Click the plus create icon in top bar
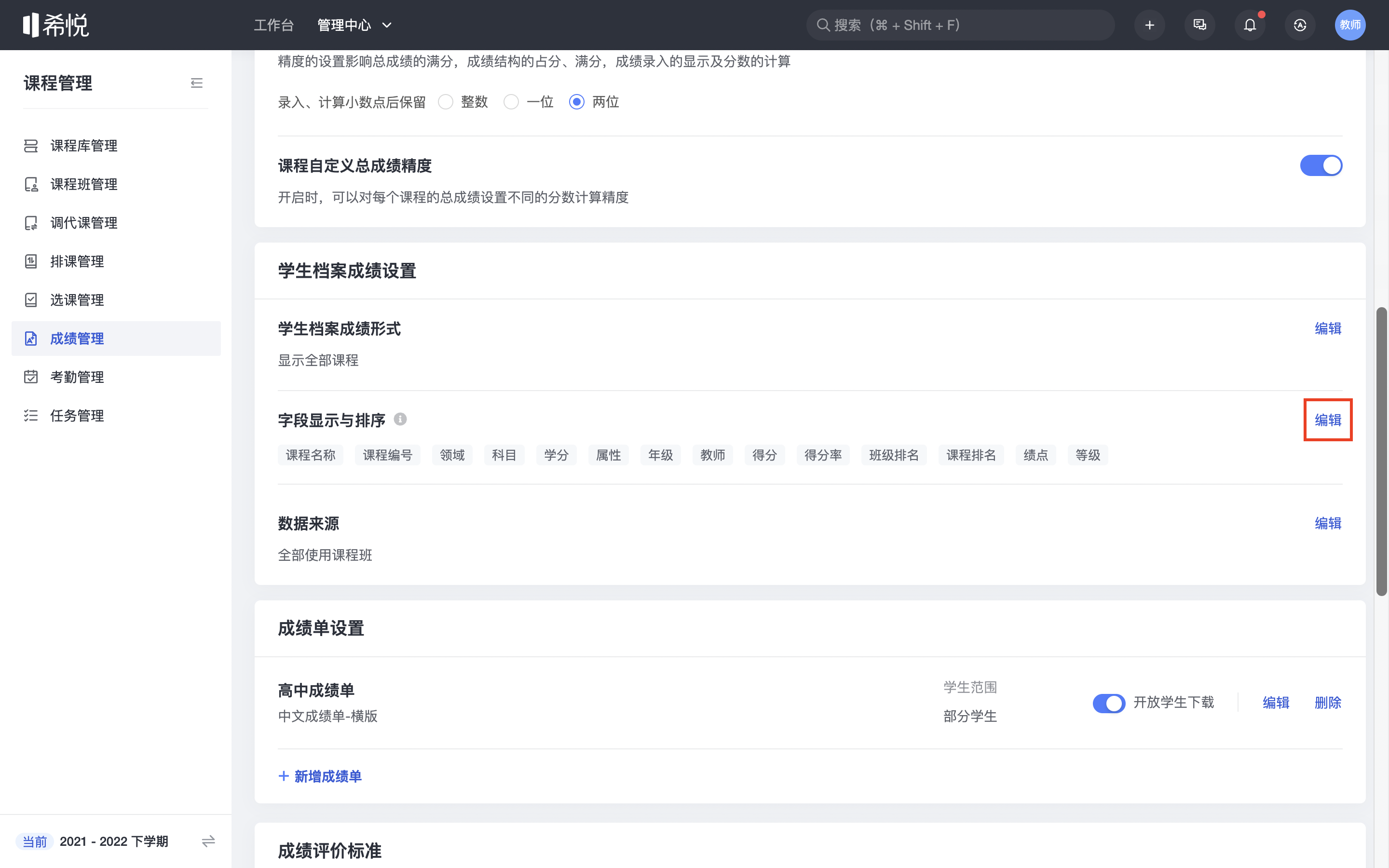The image size is (1389, 868). (x=1149, y=25)
